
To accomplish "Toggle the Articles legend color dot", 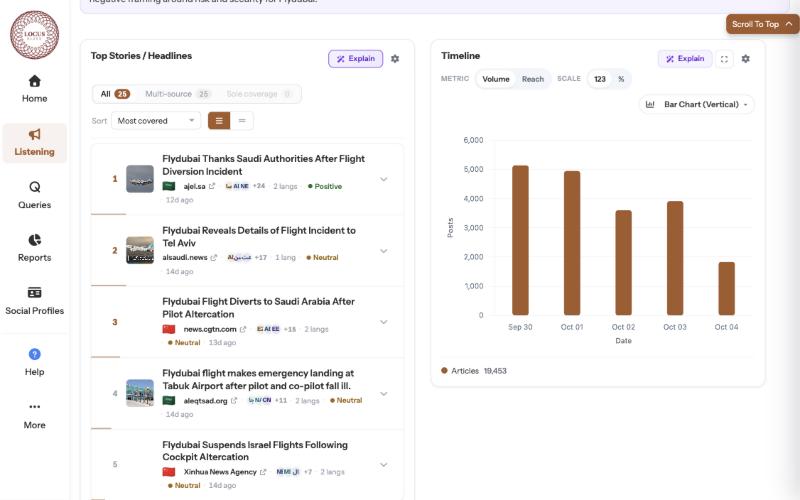I will point(444,371).
